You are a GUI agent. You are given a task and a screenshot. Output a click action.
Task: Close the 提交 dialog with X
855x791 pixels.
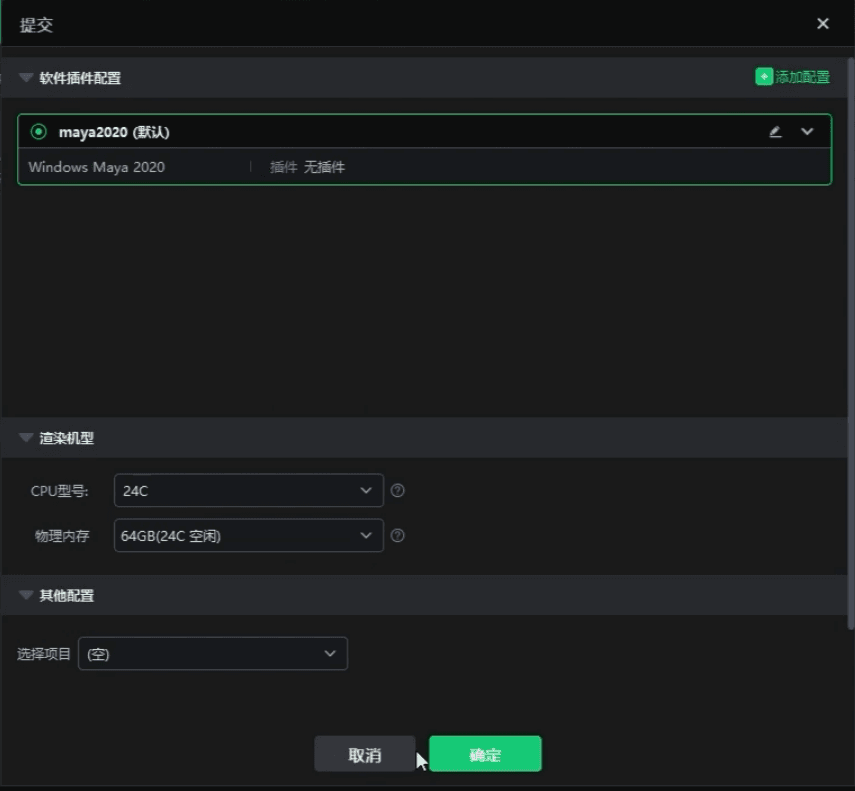click(x=823, y=24)
